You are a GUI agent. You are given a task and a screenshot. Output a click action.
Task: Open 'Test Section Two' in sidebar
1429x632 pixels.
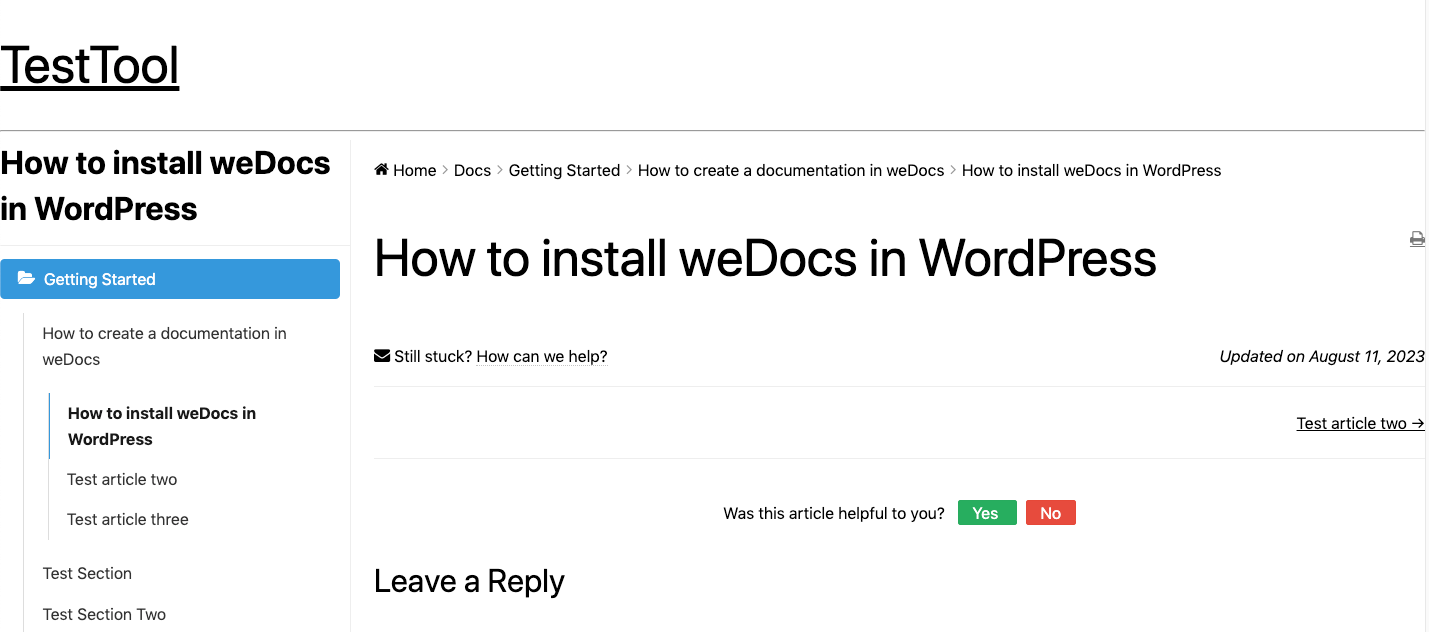[x=104, y=614]
